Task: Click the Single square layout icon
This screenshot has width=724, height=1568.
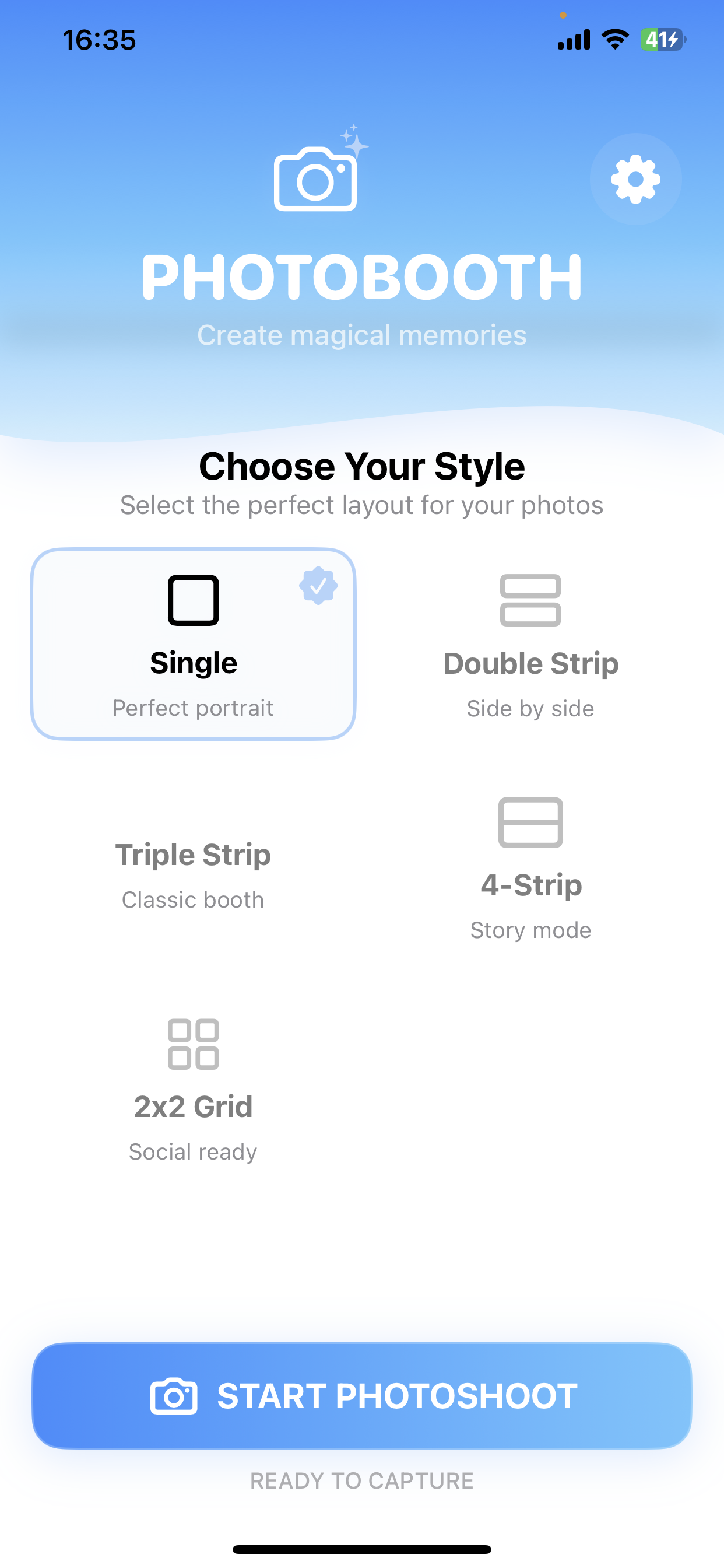Action: click(x=193, y=600)
